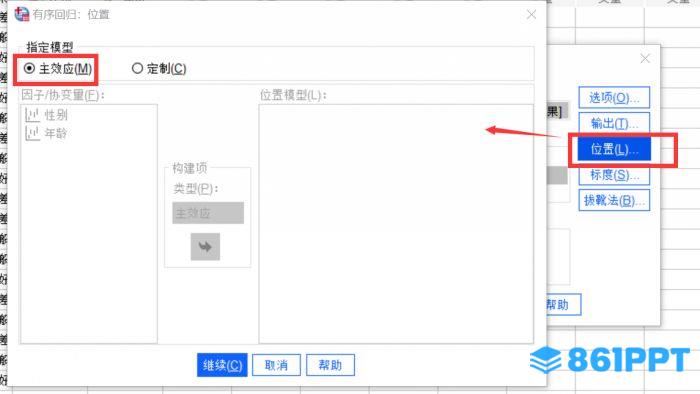Click the SPSS icon in dialog title
This screenshot has width=700, height=394.
point(21,14)
